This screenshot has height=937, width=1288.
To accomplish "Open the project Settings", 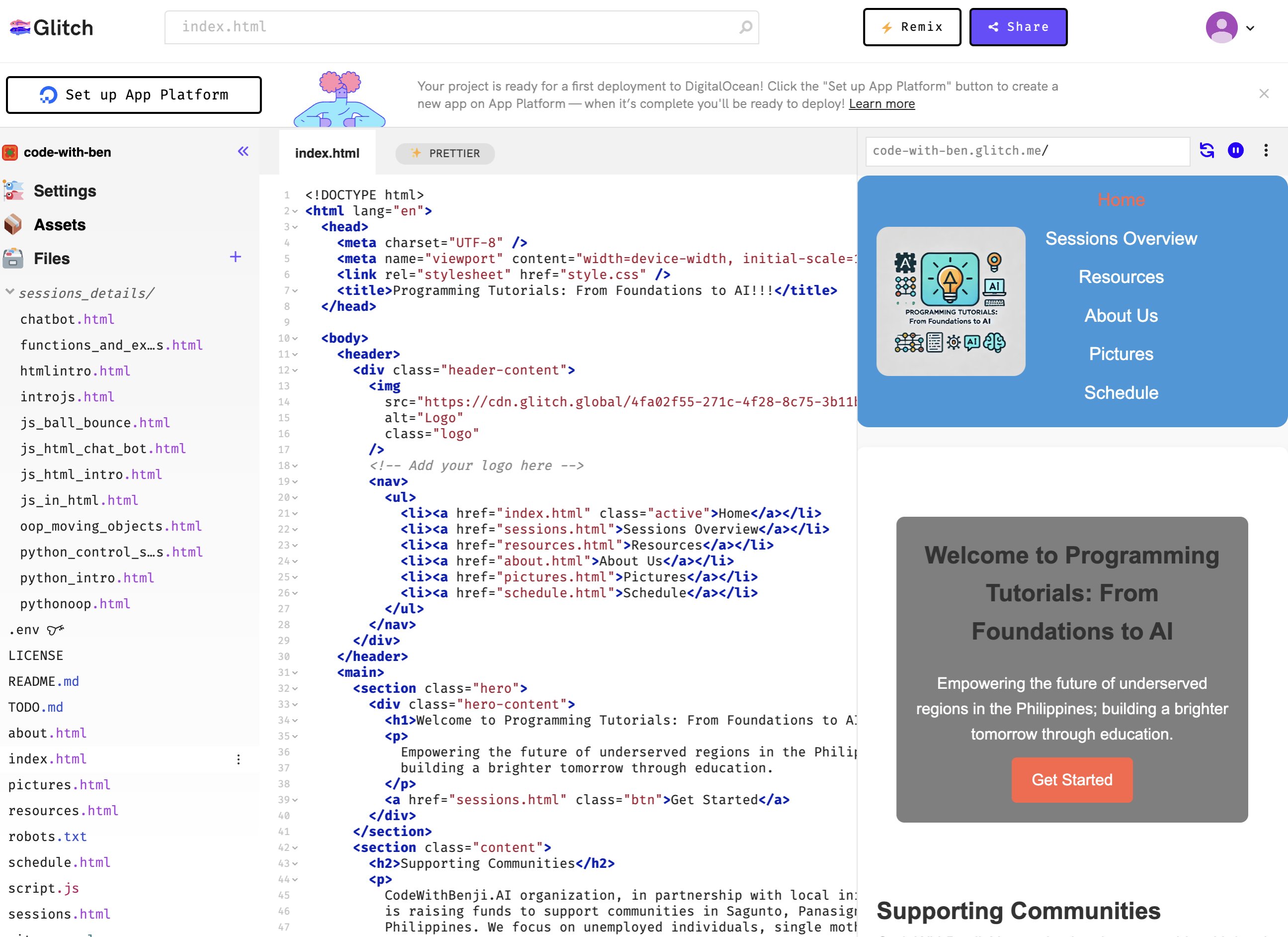I will tap(65, 191).
